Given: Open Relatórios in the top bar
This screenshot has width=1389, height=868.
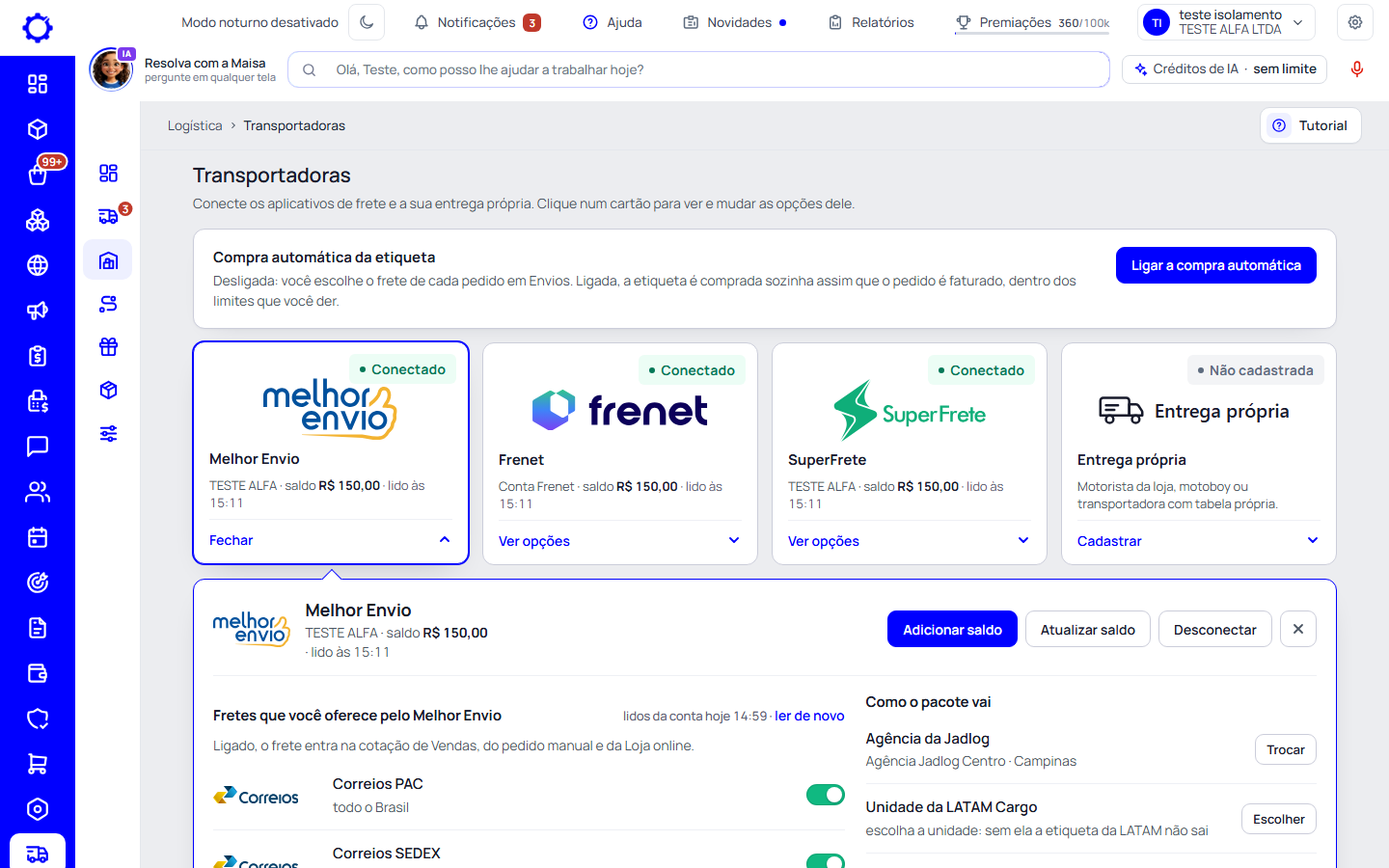Looking at the screenshot, I should coord(871,22).
